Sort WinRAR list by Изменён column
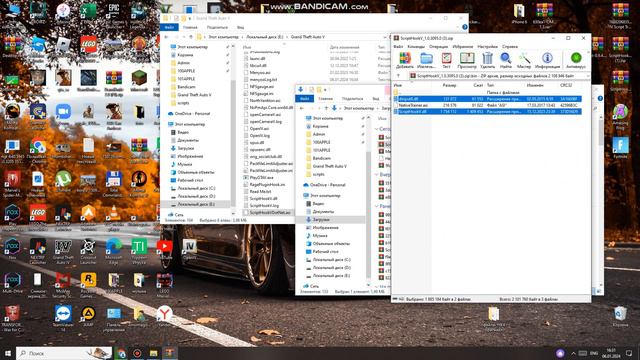Viewport: 640px width, 360px height. [535, 85]
